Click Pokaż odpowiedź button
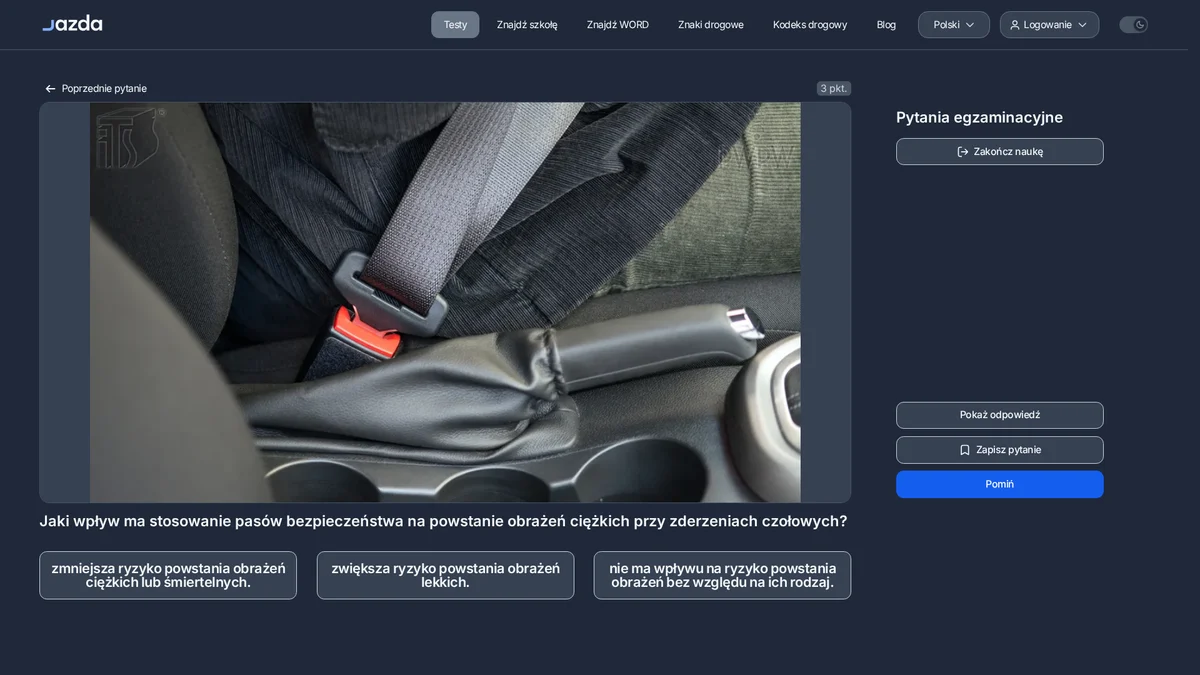 click(x=1000, y=415)
